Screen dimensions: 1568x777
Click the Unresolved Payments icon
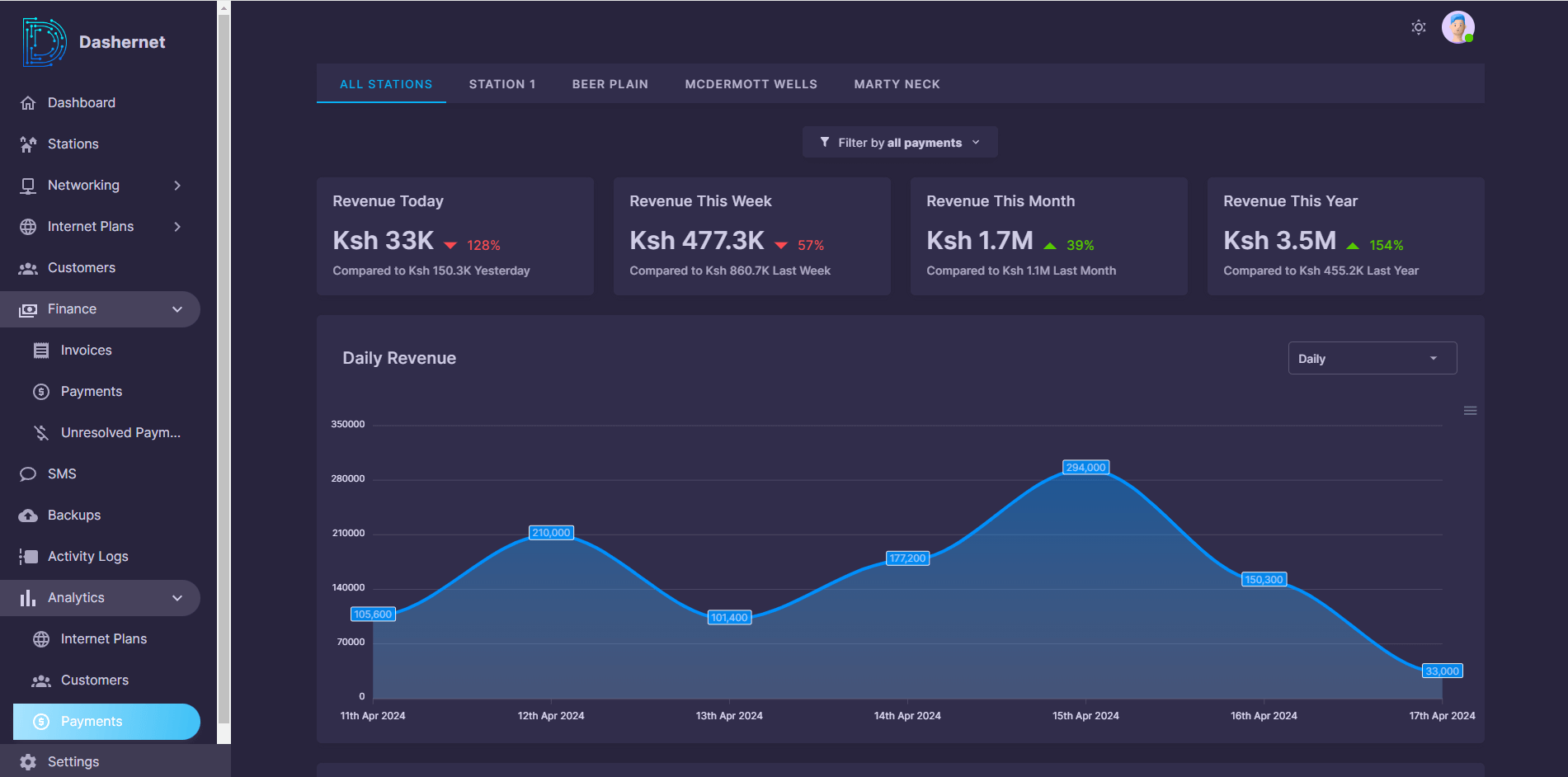(x=41, y=433)
